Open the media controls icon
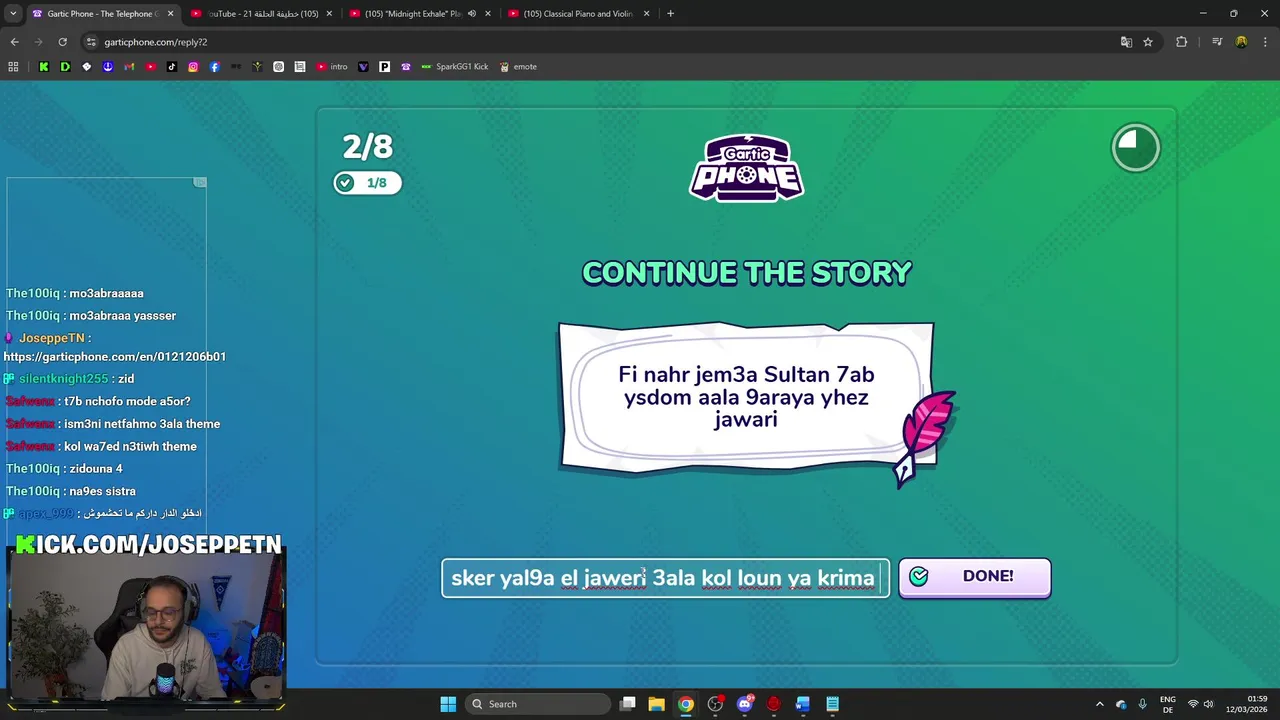 coord(1217,42)
